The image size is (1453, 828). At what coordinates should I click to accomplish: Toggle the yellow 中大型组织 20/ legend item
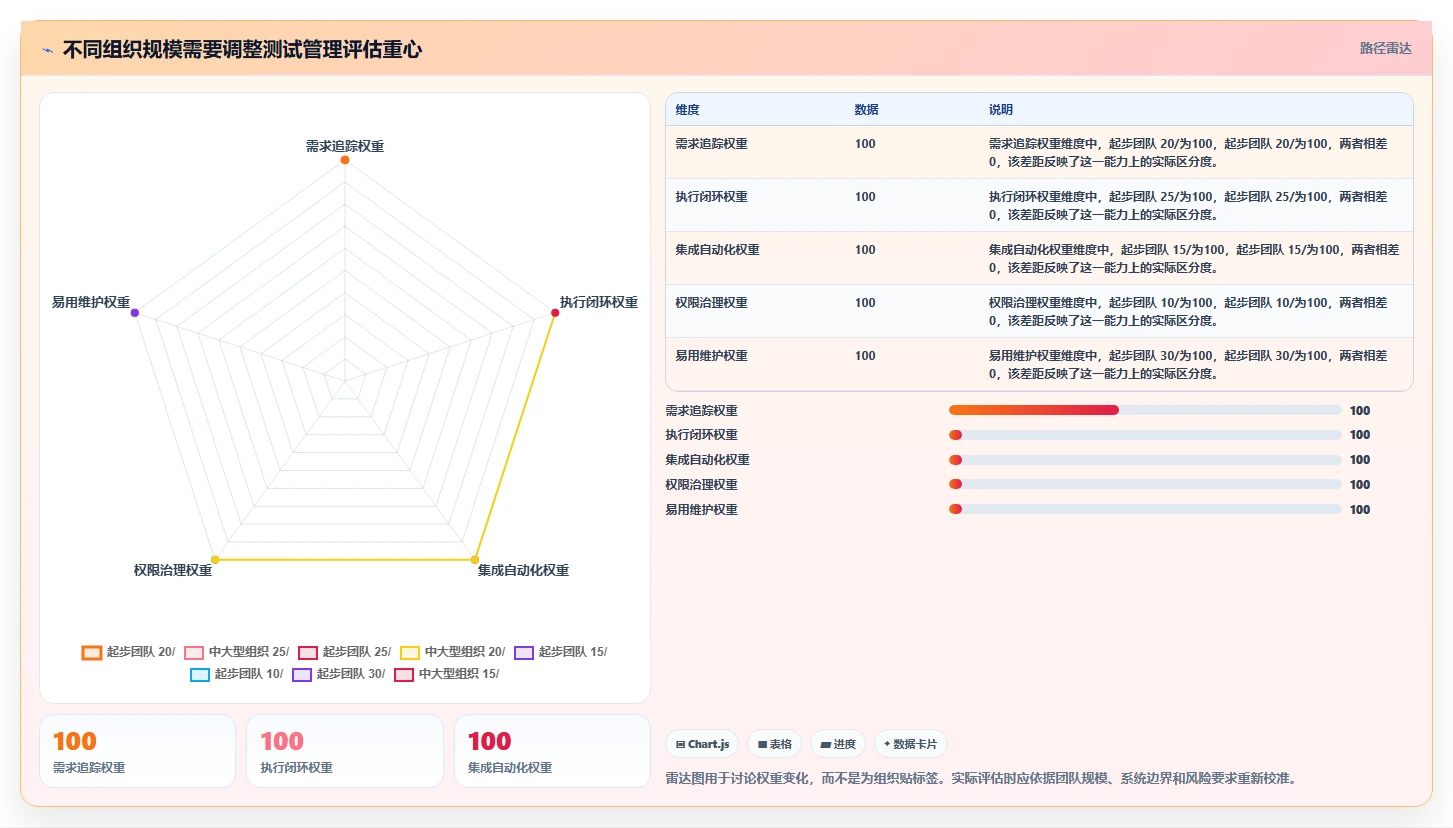point(453,652)
